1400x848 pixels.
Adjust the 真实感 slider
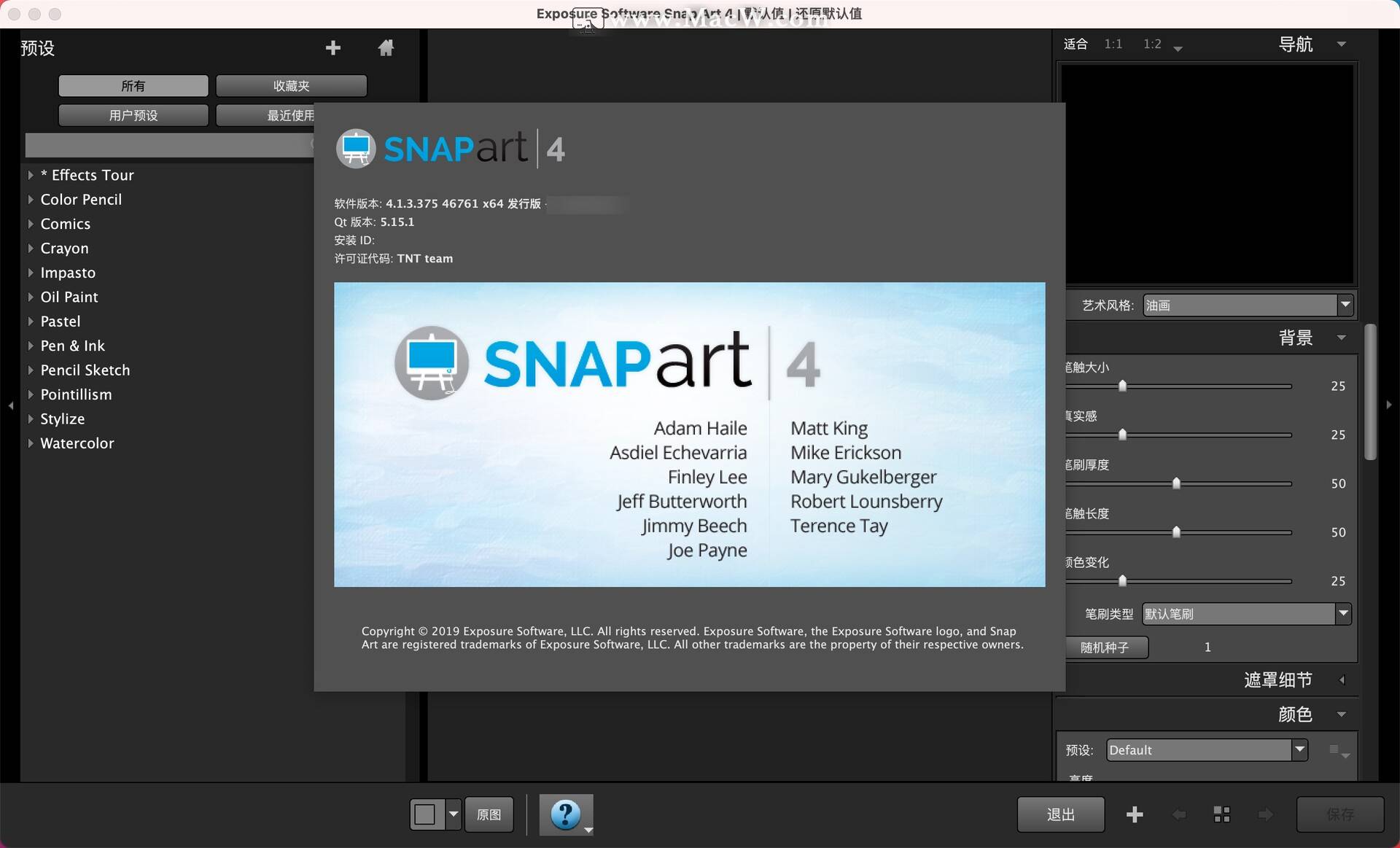pyautogui.click(x=1123, y=435)
